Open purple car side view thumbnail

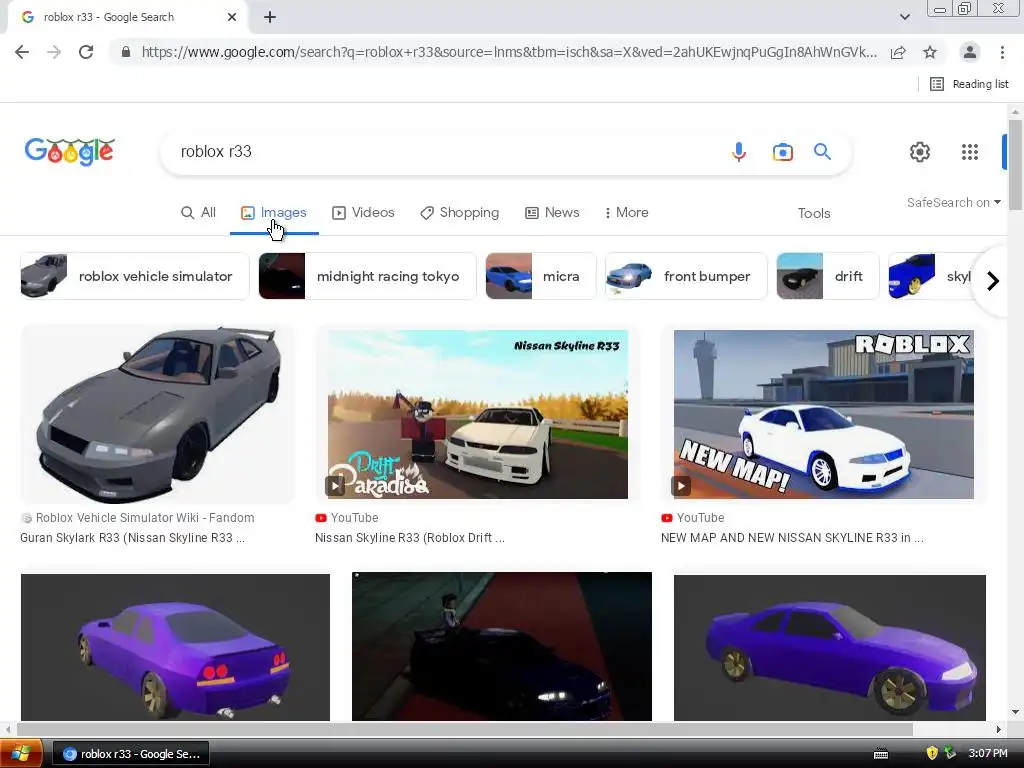point(829,647)
